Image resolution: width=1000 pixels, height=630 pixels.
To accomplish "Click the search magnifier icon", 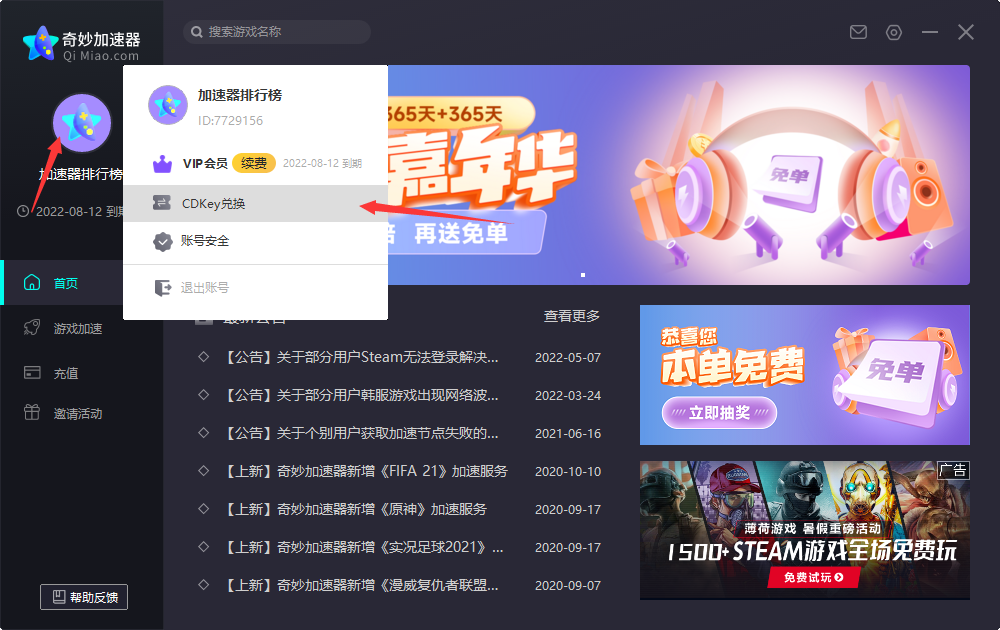I will [197, 32].
